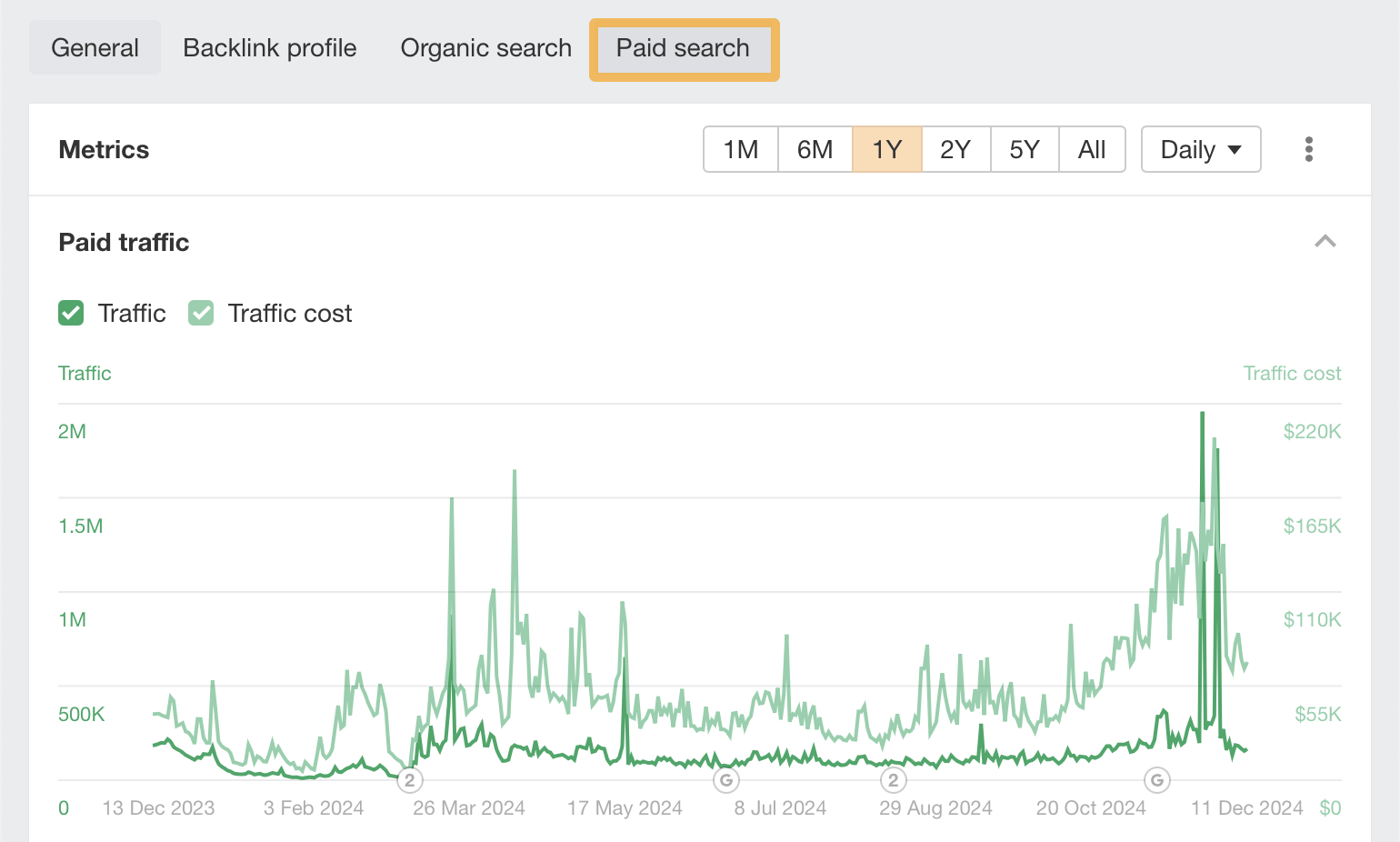Switch the chart to 6M range
The image size is (1400, 842).
(815, 149)
